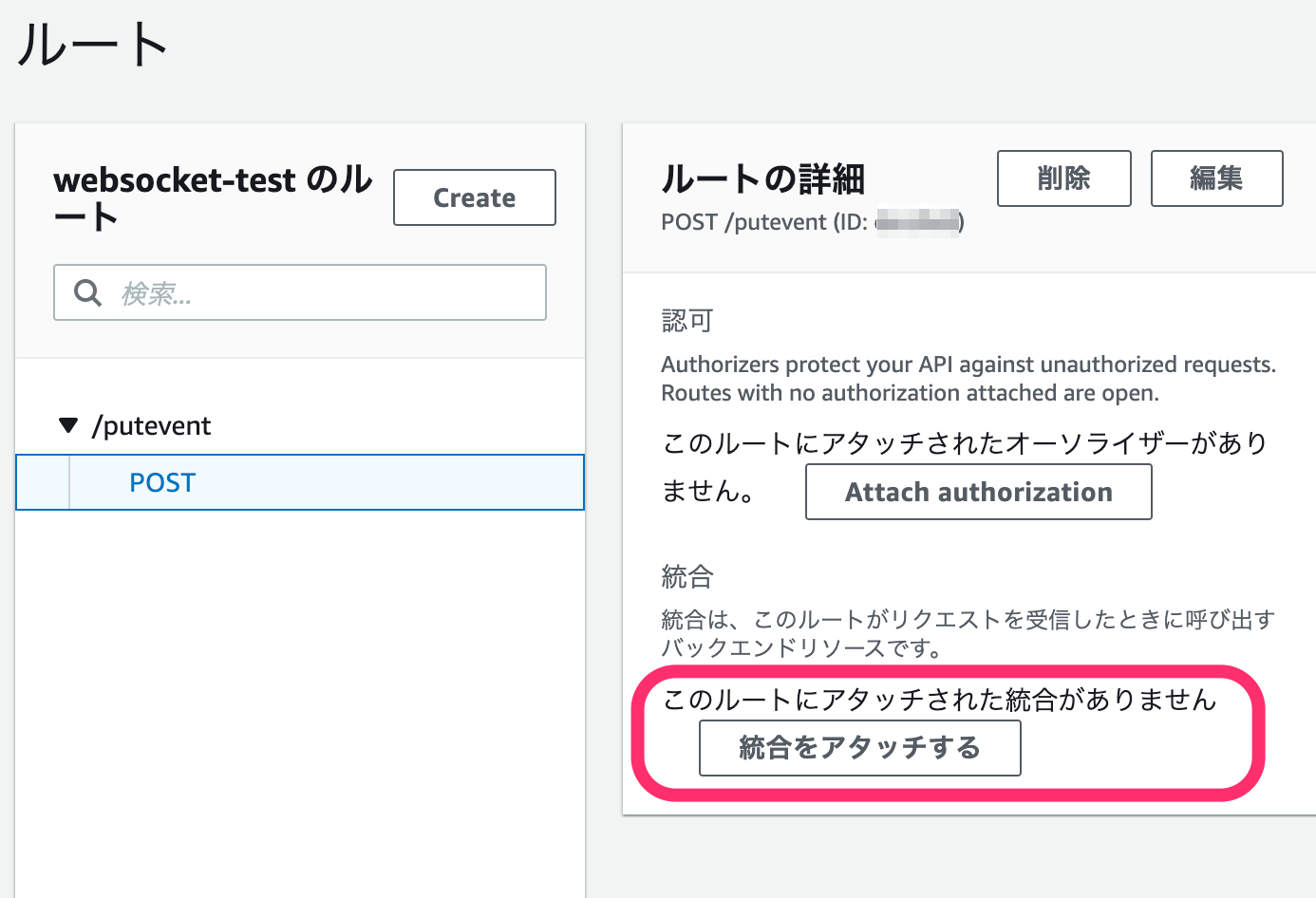Select the /putevent route label
This screenshot has height=898, width=1316.
(x=152, y=425)
